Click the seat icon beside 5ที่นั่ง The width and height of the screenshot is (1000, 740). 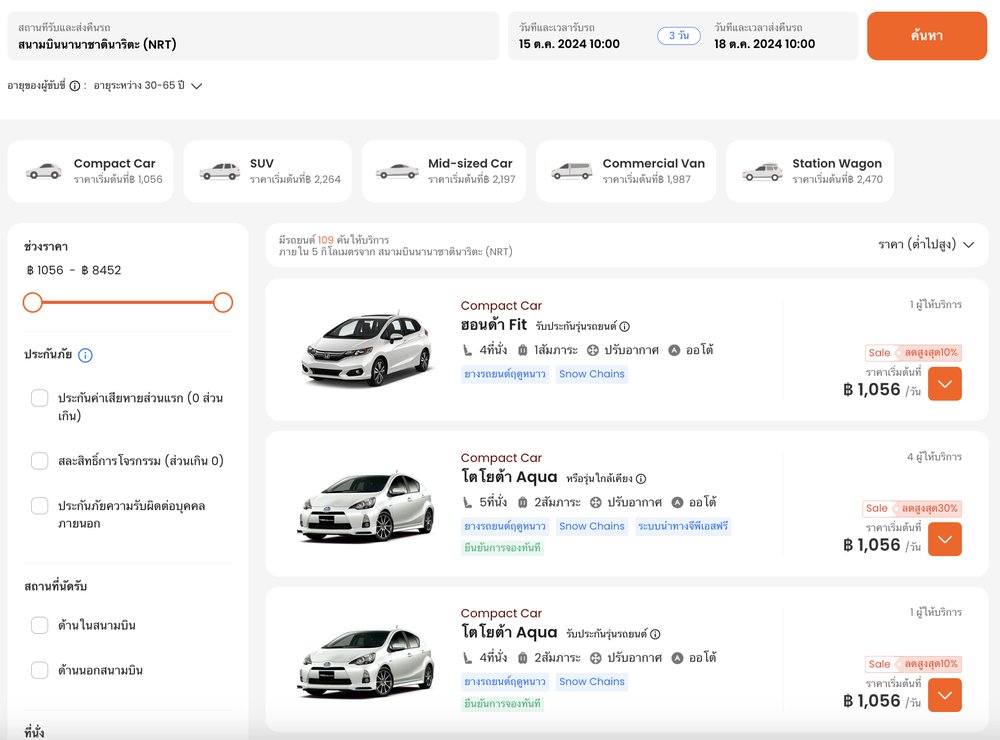pyautogui.click(x=467, y=503)
